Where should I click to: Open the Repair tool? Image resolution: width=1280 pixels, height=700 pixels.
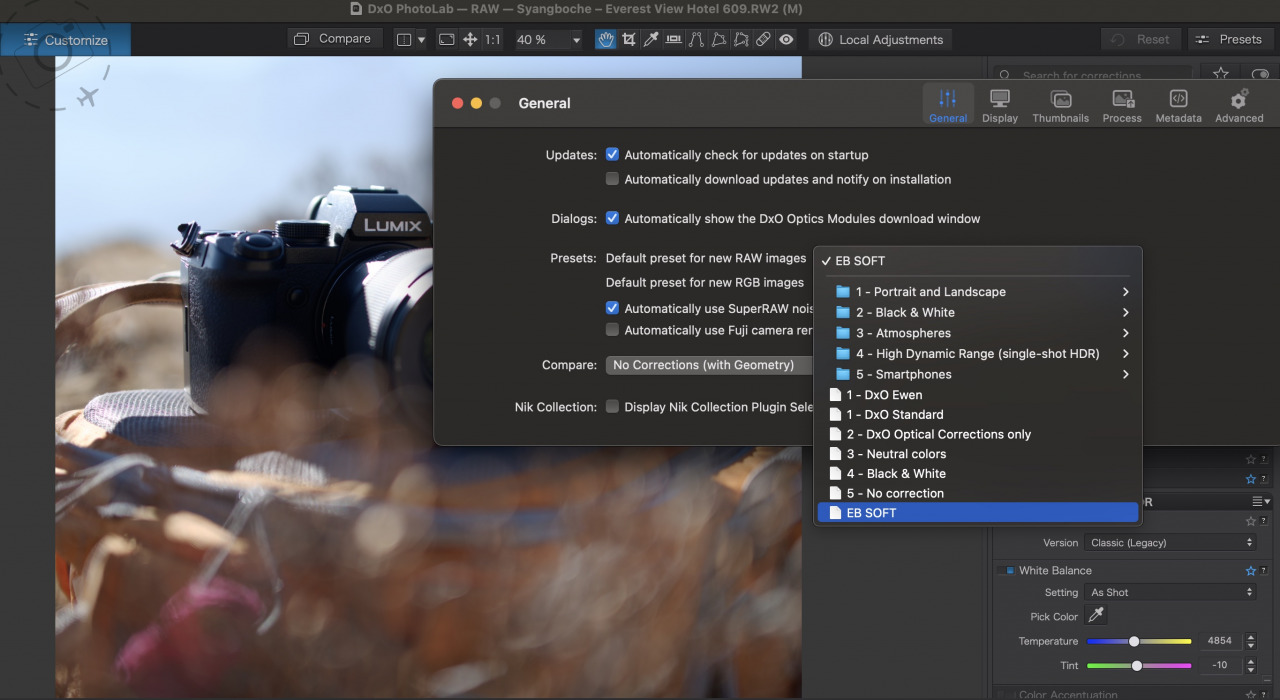coord(762,39)
